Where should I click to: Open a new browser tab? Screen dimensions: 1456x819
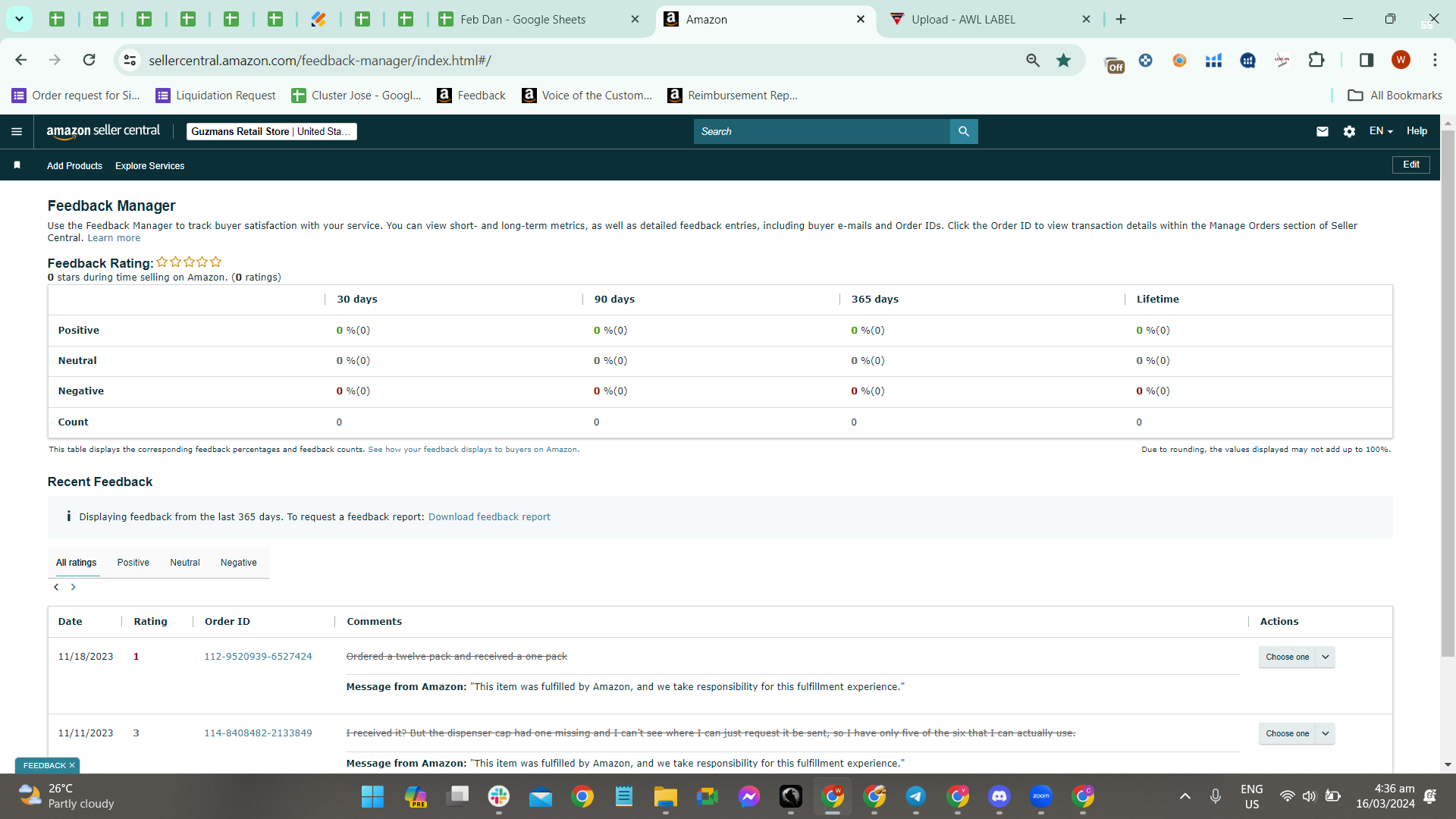(1121, 19)
